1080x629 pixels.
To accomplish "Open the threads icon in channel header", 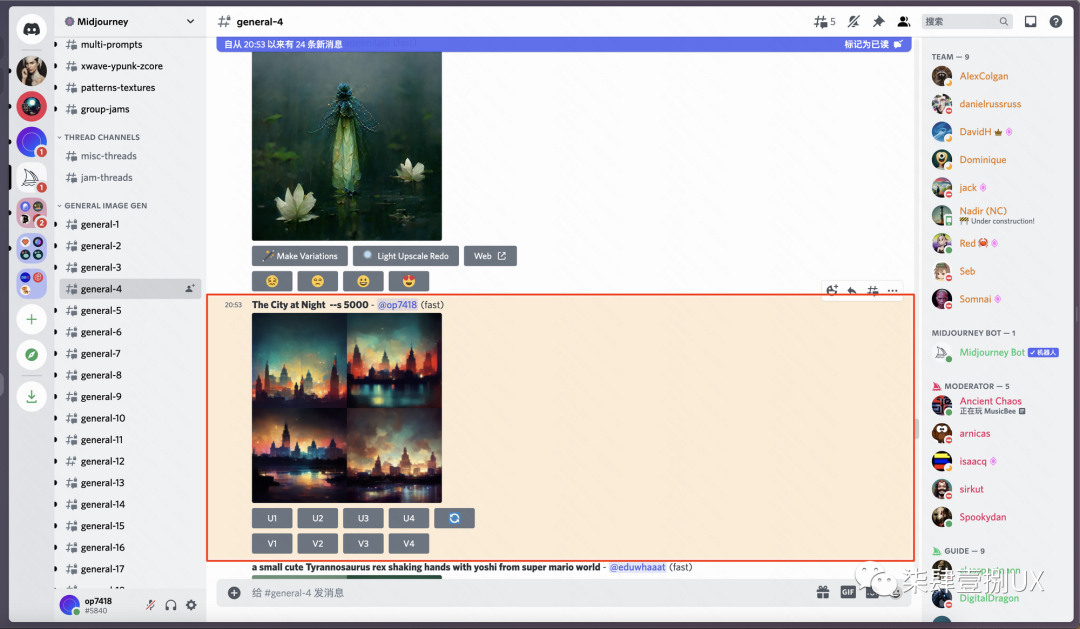I will (x=824, y=22).
